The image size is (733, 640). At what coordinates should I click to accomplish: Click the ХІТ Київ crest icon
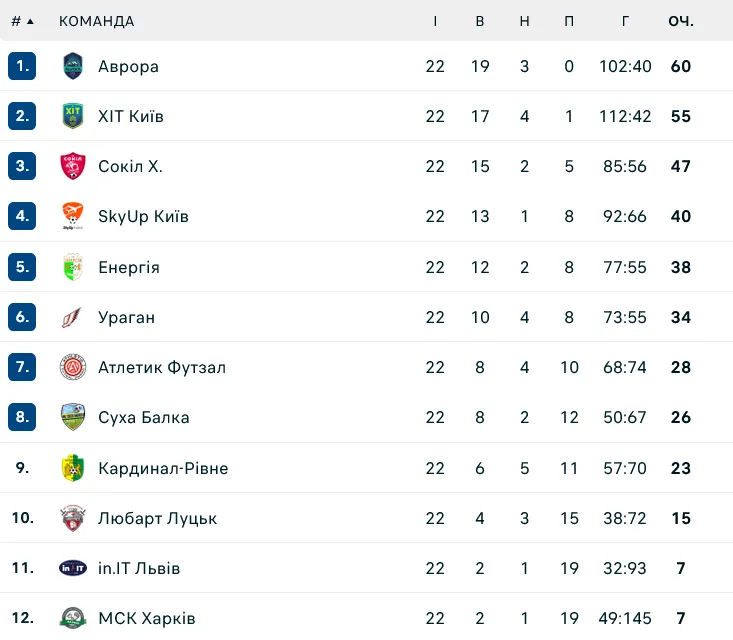click(x=73, y=116)
